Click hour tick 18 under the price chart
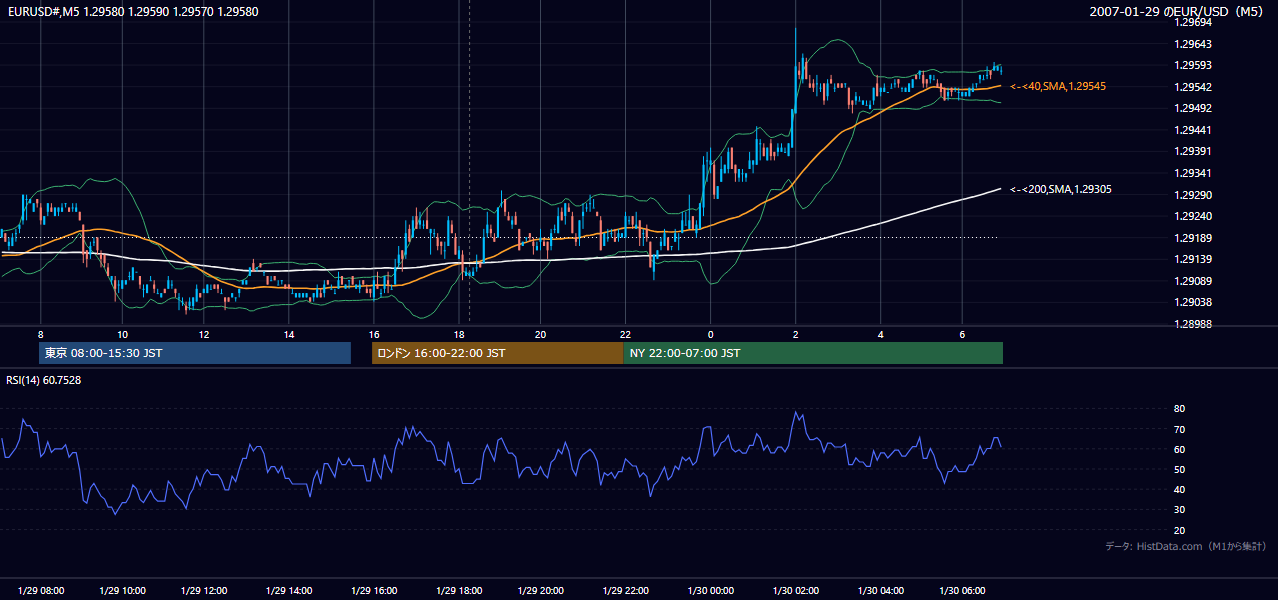Viewport: 1278px width, 600px height. coord(457,334)
